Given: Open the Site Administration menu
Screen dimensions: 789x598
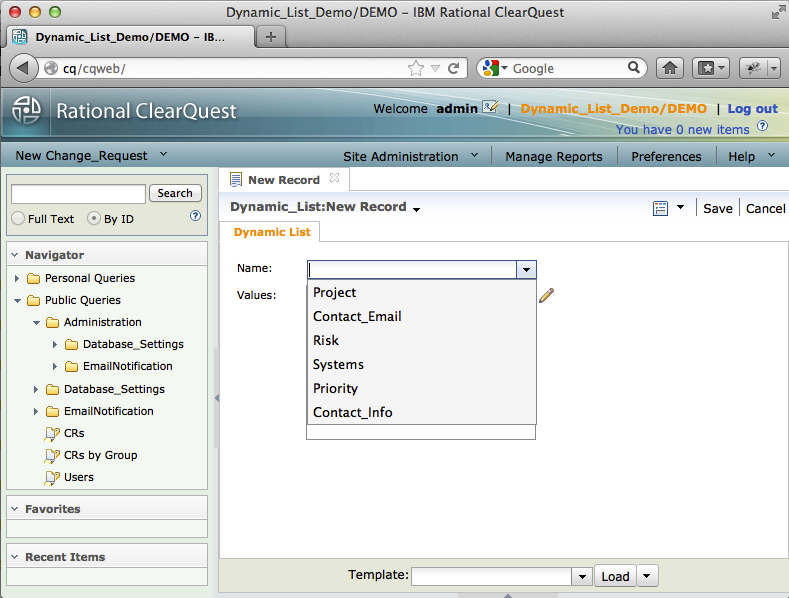Looking at the screenshot, I should coord(410,157).
